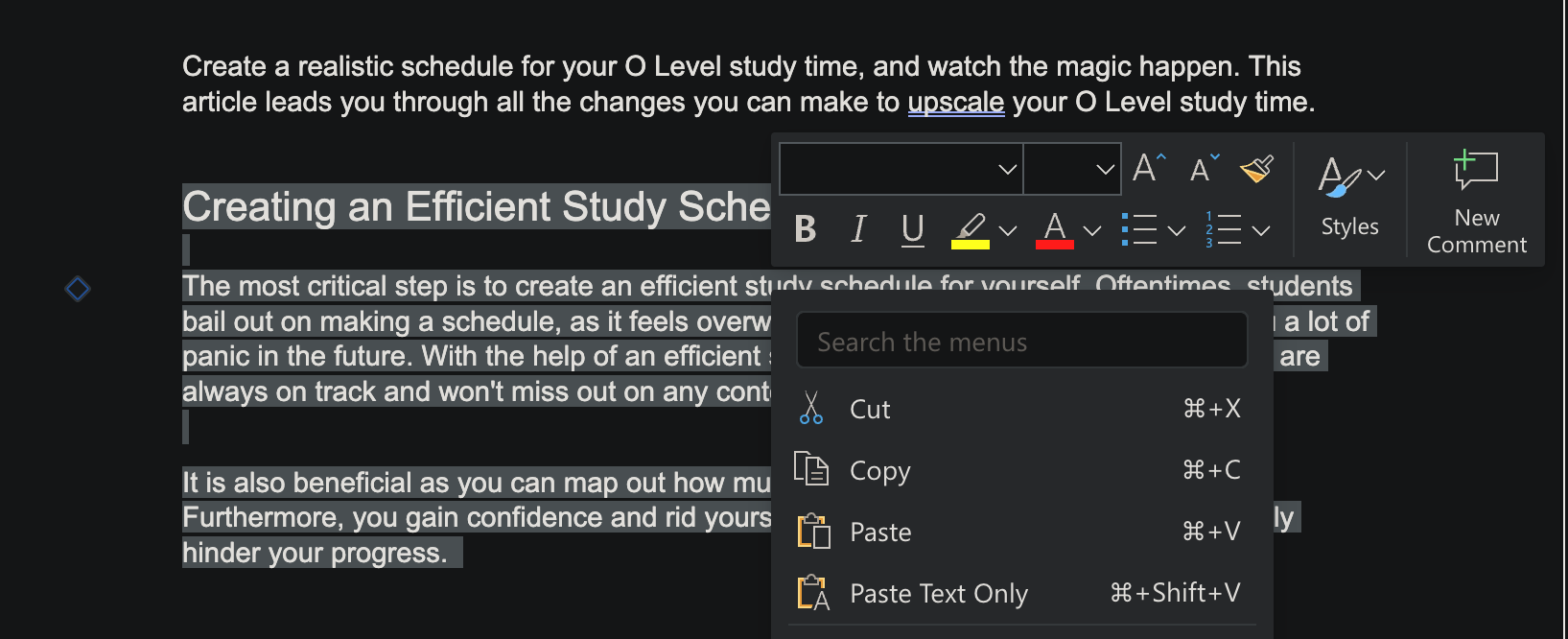The width and height of the screenshot is (1568, 639).
Task: Expand the font name dropdown
Action: coord(1007,170)
